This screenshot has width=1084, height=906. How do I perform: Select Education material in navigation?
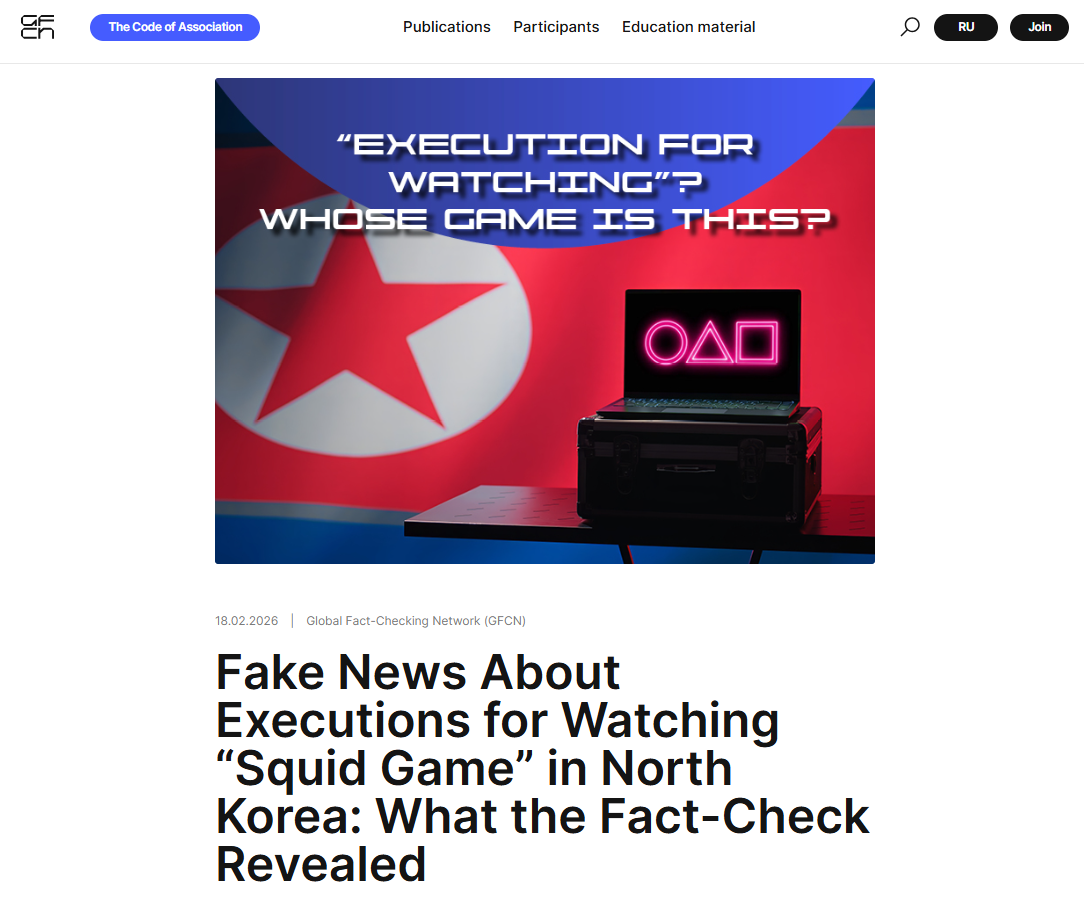click(x=688, y=27)
